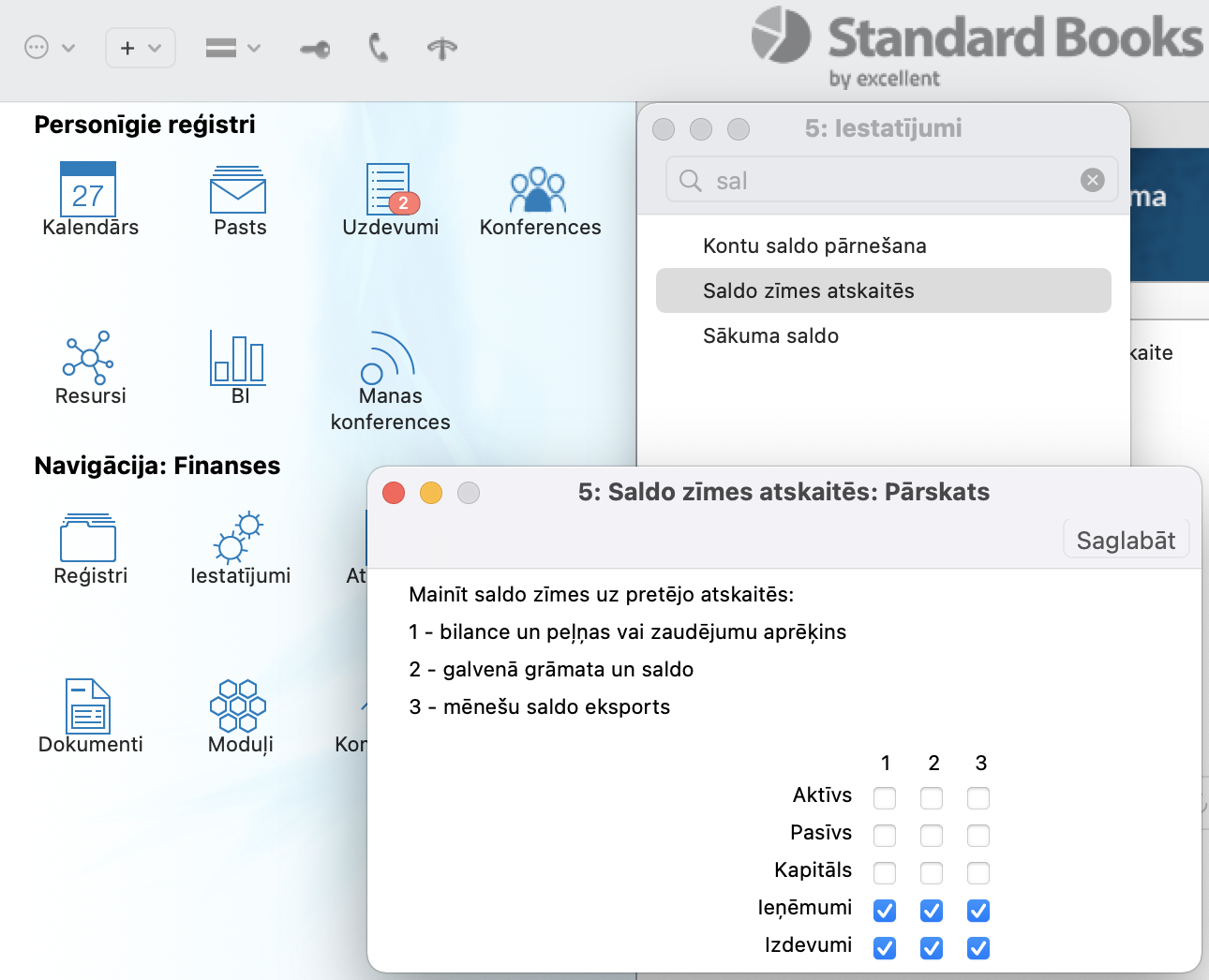Image resolution: width=1209 pixels, height=980 pixels.
Task: Open the Resursi icon
Action: pyautogui.click(x=88, y=358)
